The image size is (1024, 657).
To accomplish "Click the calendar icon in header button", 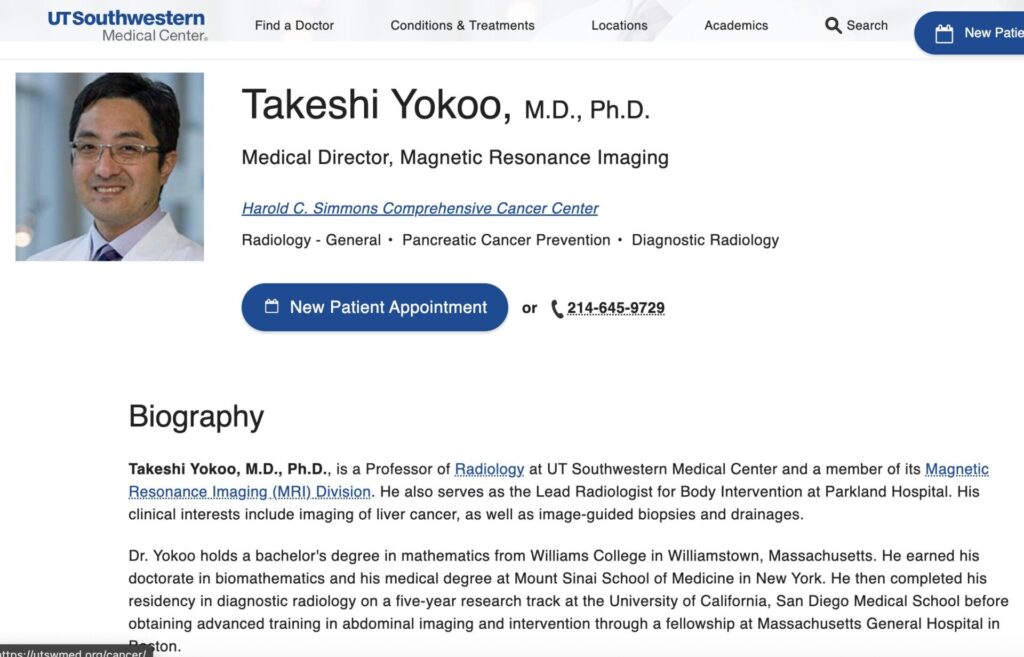I will [944, 33].
